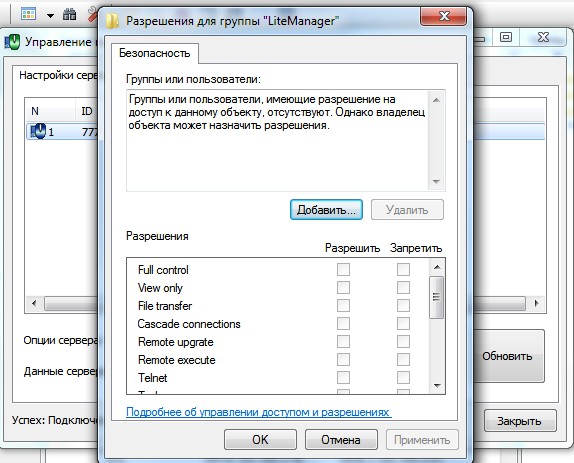
Task: Click the Закрыть button in the background window
Action: pyautogui.click(x=520, y=421)
